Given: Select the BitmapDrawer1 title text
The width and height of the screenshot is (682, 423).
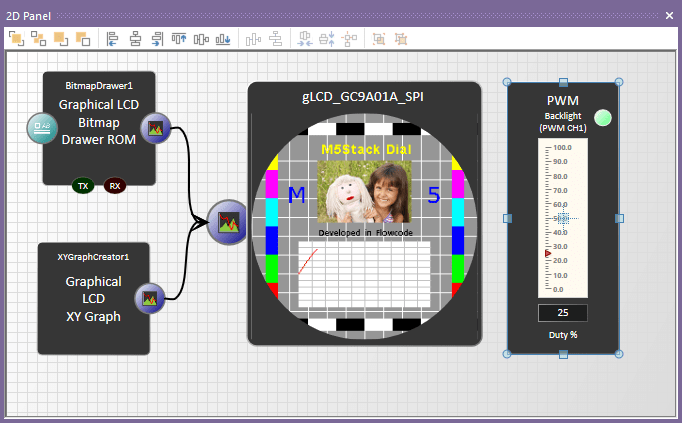Looking at the screenshot, I should point(99,86).
